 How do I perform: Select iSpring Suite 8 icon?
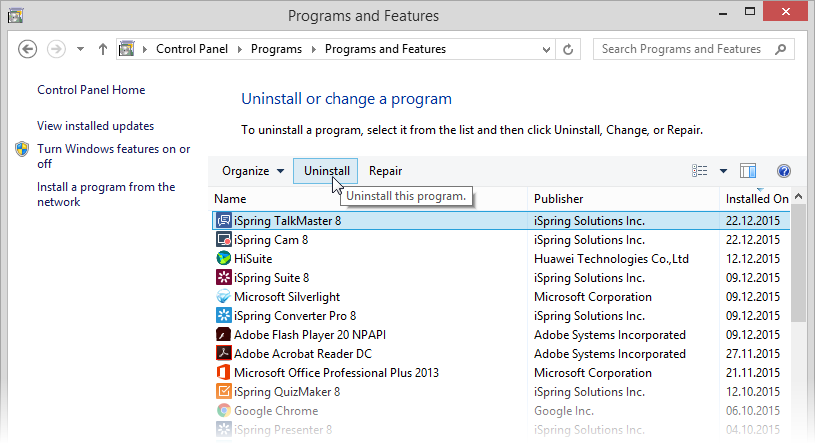(x=224, y=277)
